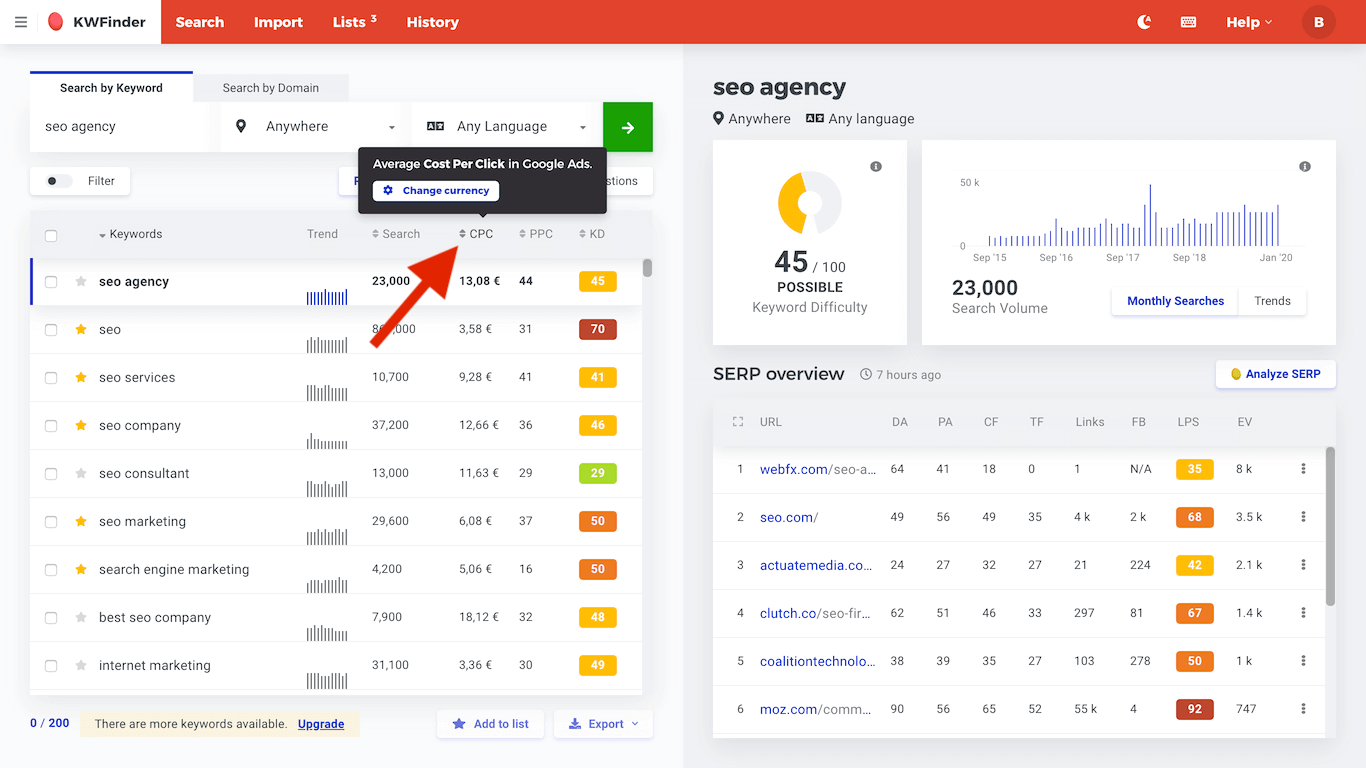Sort by Search volume column
Screen dimensions: 1366x768
pyautogui.click(x=396, y=234)
